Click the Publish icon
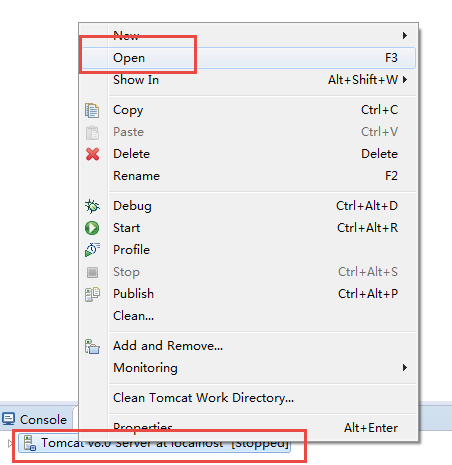 [92, 294]
